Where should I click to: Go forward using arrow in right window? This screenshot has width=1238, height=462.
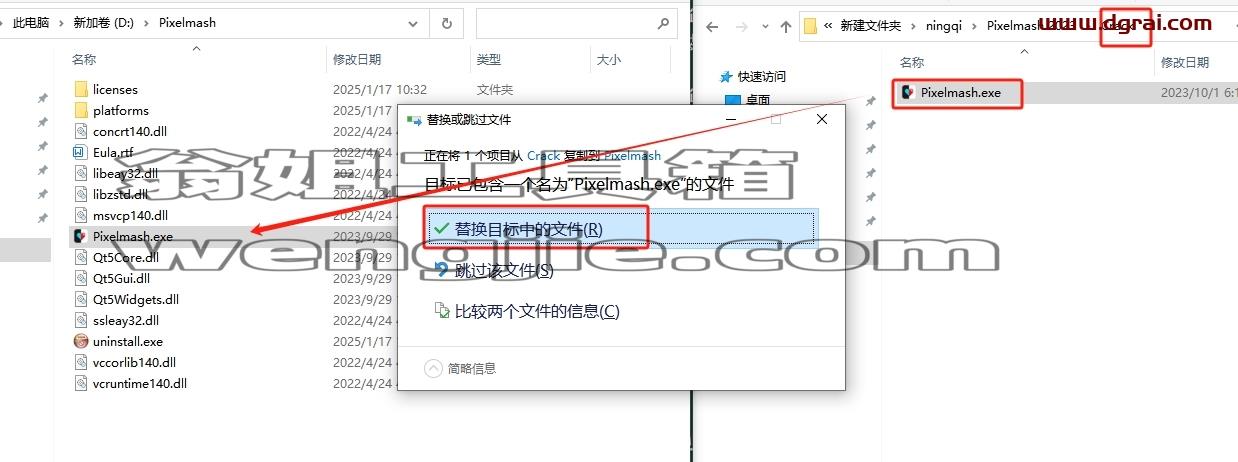(741, 27)
